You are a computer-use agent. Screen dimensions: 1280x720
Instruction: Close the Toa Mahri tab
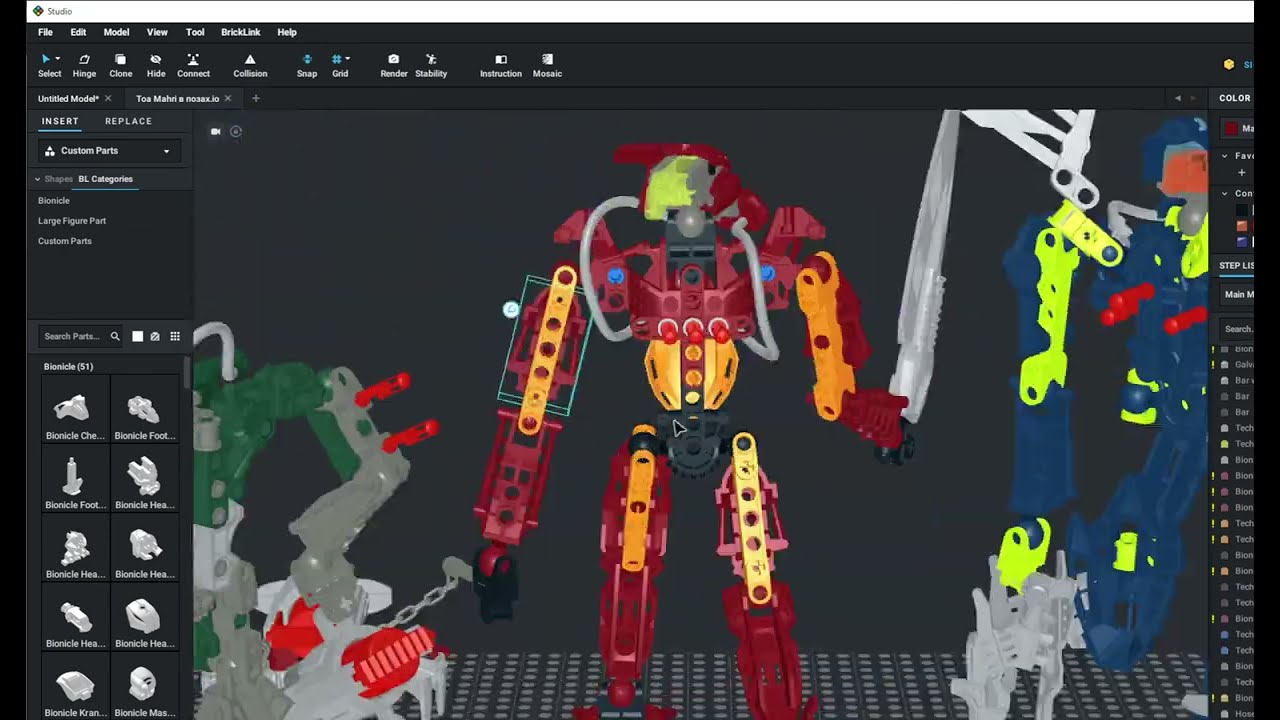coord(228,98)
